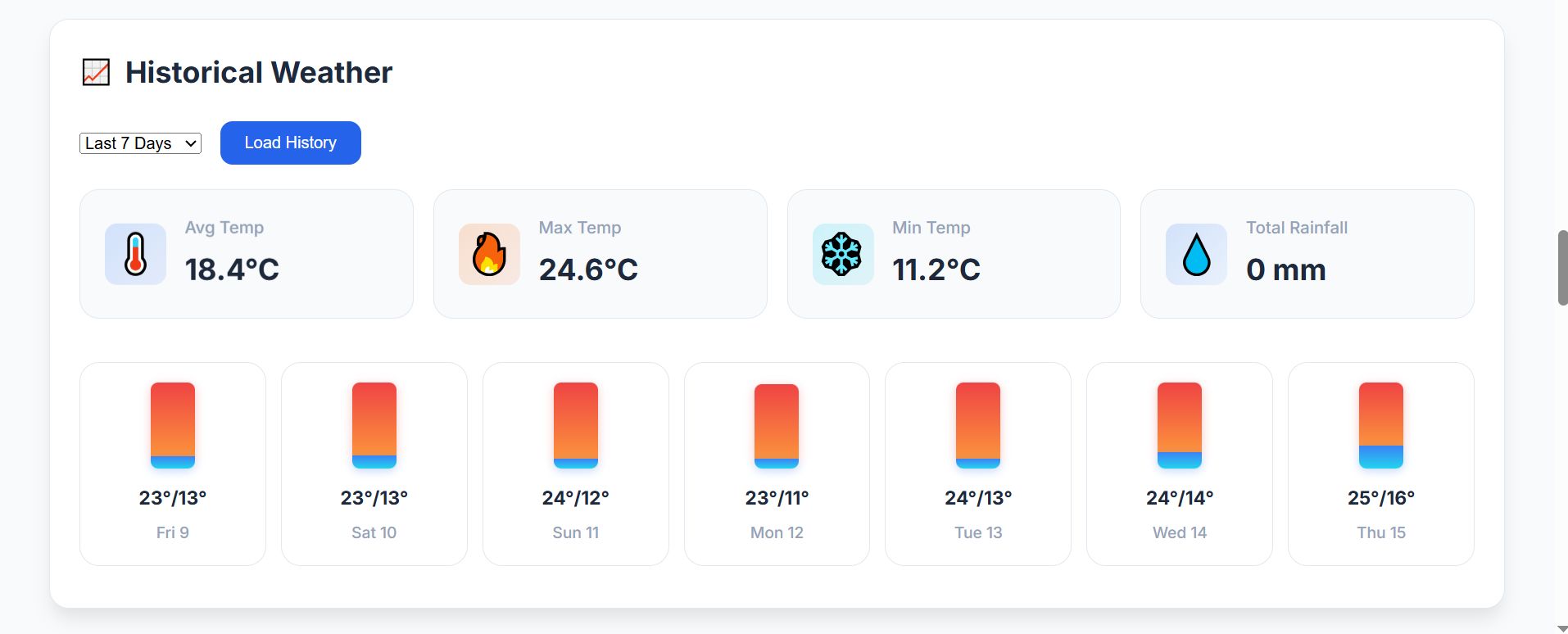Click the chart icon beside Historical Weather
The image size is (1568, 634).
pyautogui.click(x=96, y=72)
